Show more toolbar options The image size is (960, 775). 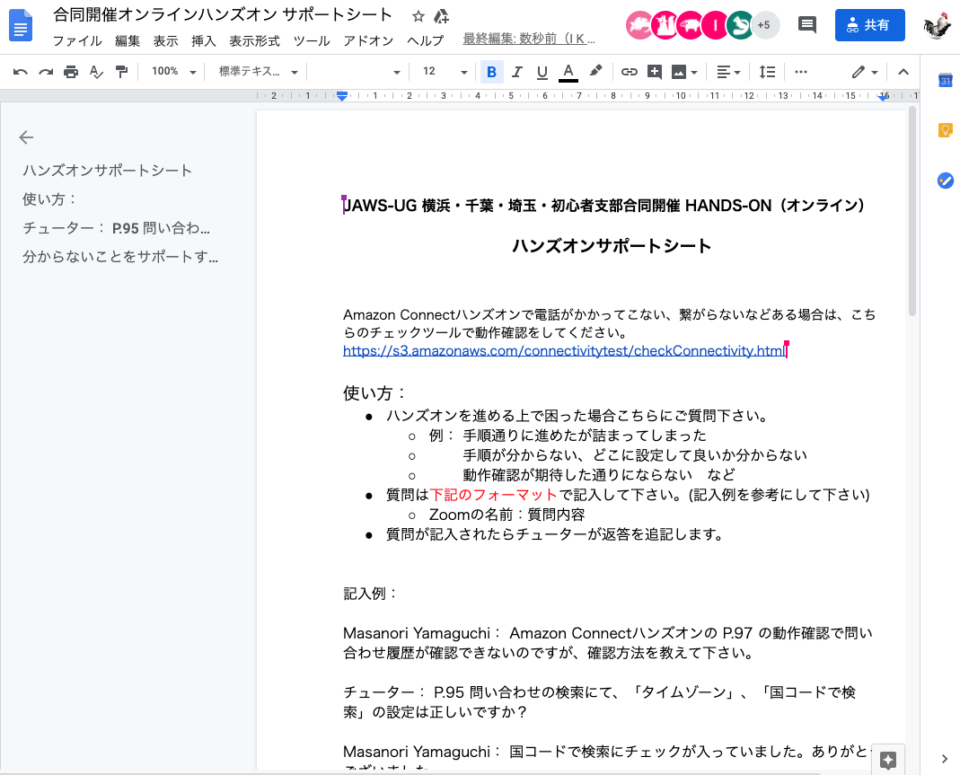(x=801, y=72)
